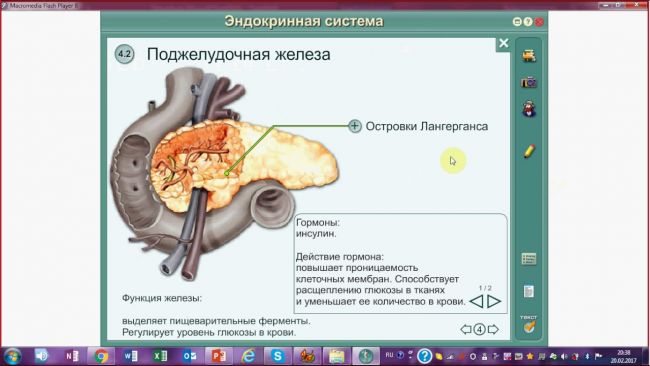Click the Action Center flag in tray
Screen dimensions: 650x366
598,356
